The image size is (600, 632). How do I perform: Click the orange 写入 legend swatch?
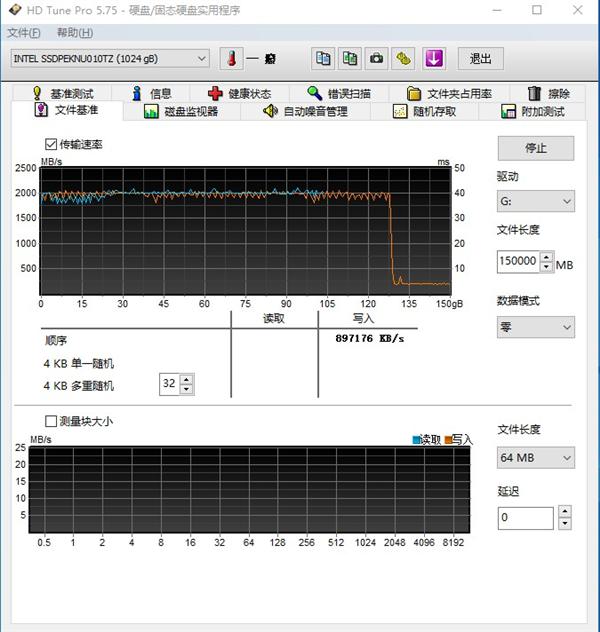[x=448, y=440]
